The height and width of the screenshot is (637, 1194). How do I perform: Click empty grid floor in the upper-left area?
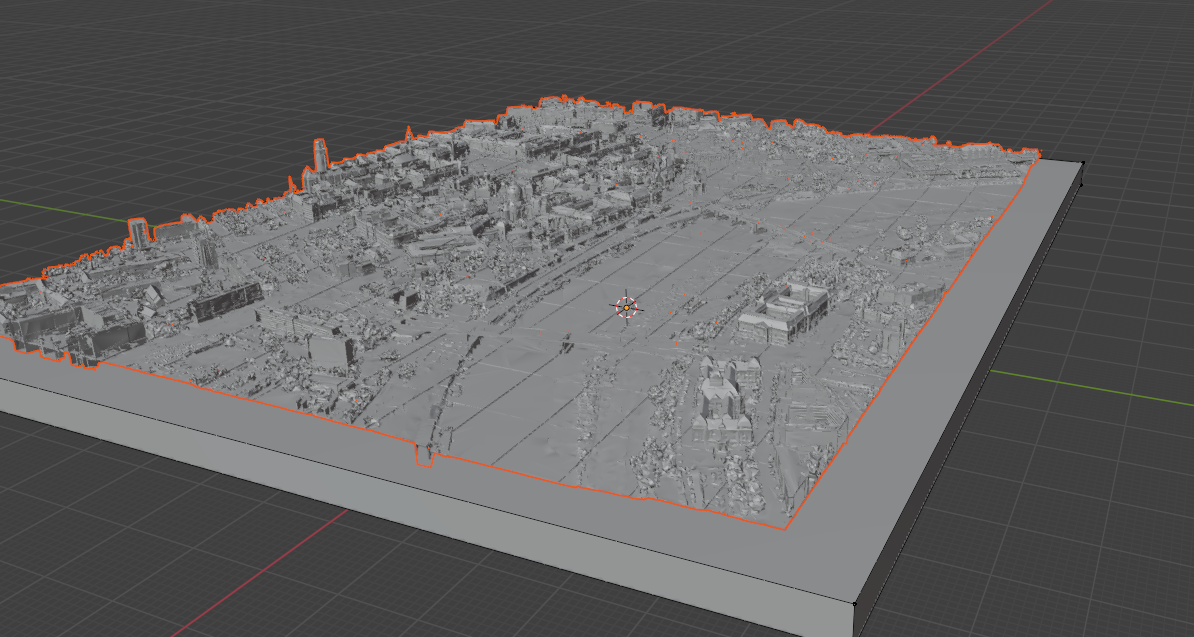click(x=150, y=80)
